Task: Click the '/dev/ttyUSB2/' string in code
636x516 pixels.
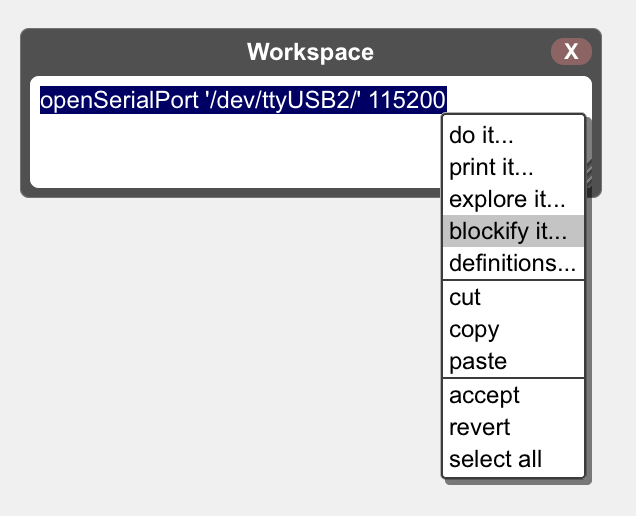Action: pyautogui.click(x=283, y=100)
